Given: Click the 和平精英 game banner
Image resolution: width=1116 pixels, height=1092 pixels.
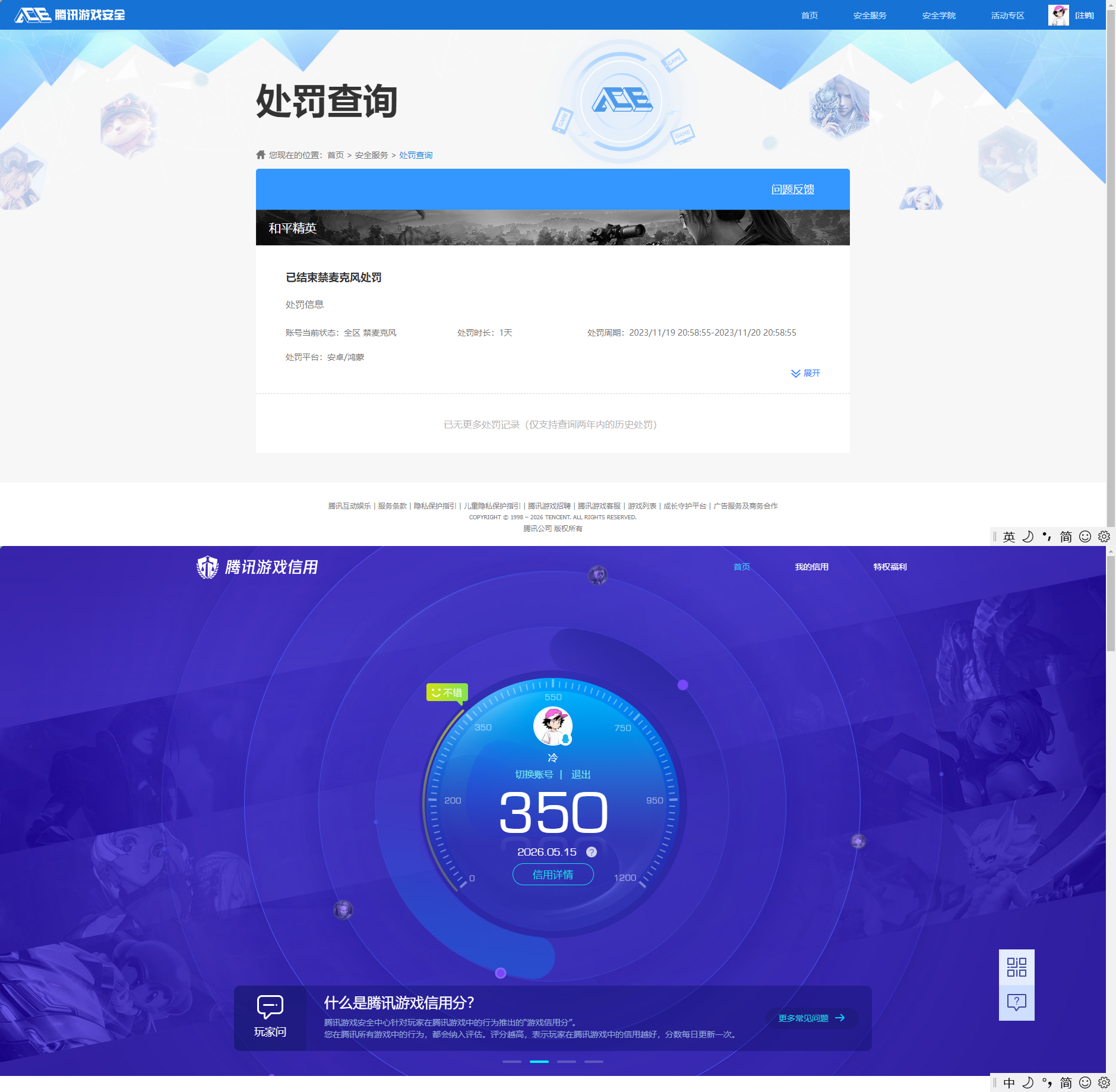Looking at the screenshot, I should (553, 228).
